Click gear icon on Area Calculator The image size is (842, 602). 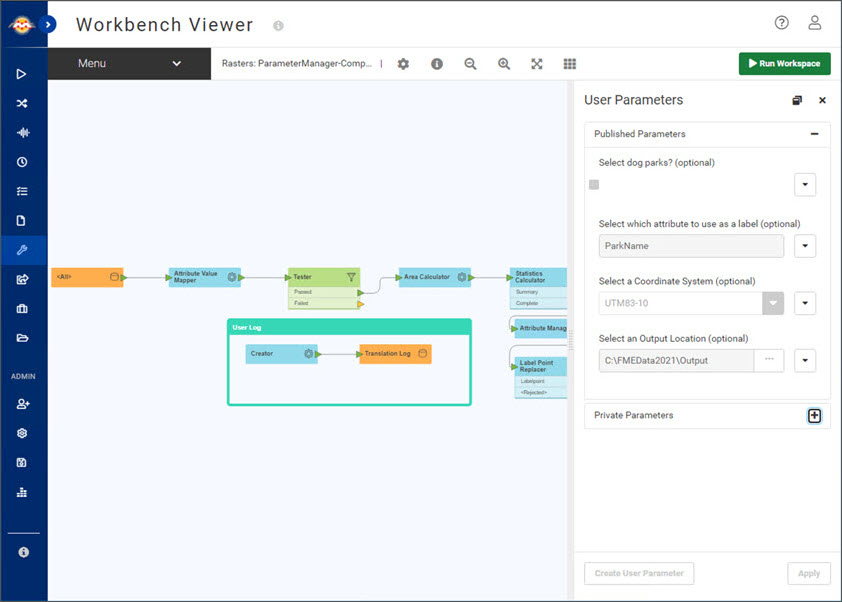(461, 277)
